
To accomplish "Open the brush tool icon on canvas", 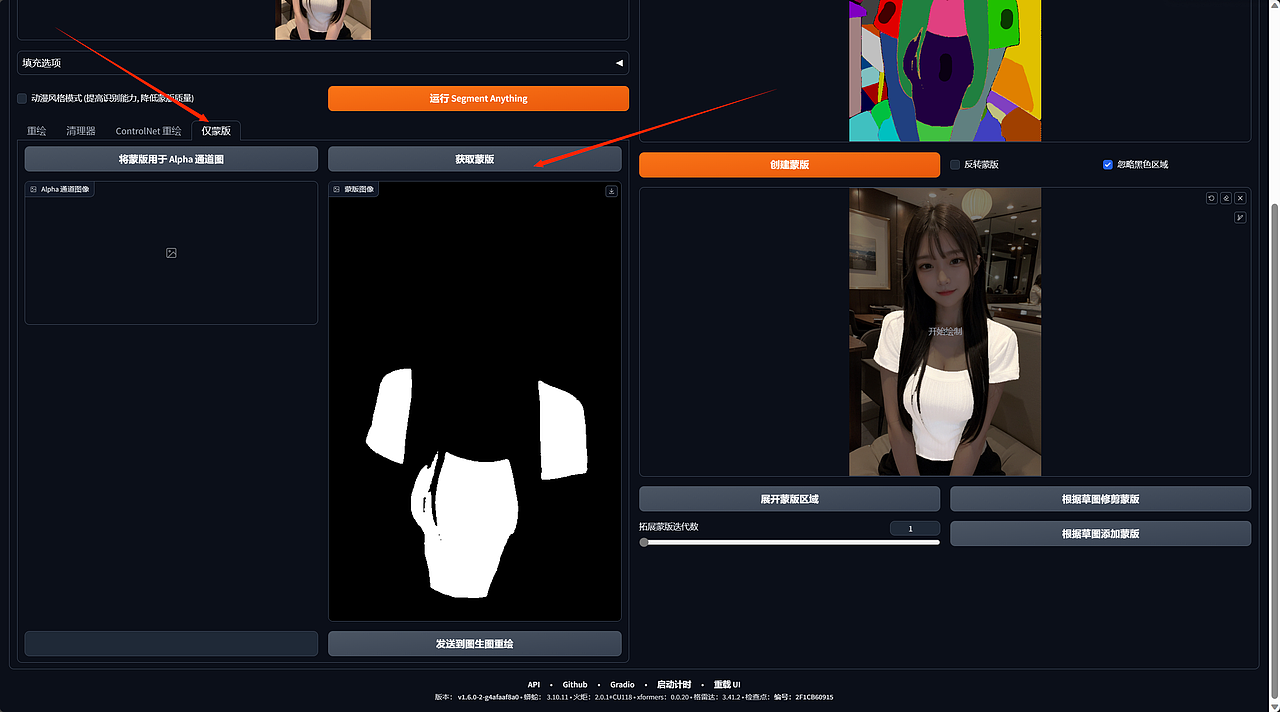I will pyautogui.click(x=1240, y=217).
